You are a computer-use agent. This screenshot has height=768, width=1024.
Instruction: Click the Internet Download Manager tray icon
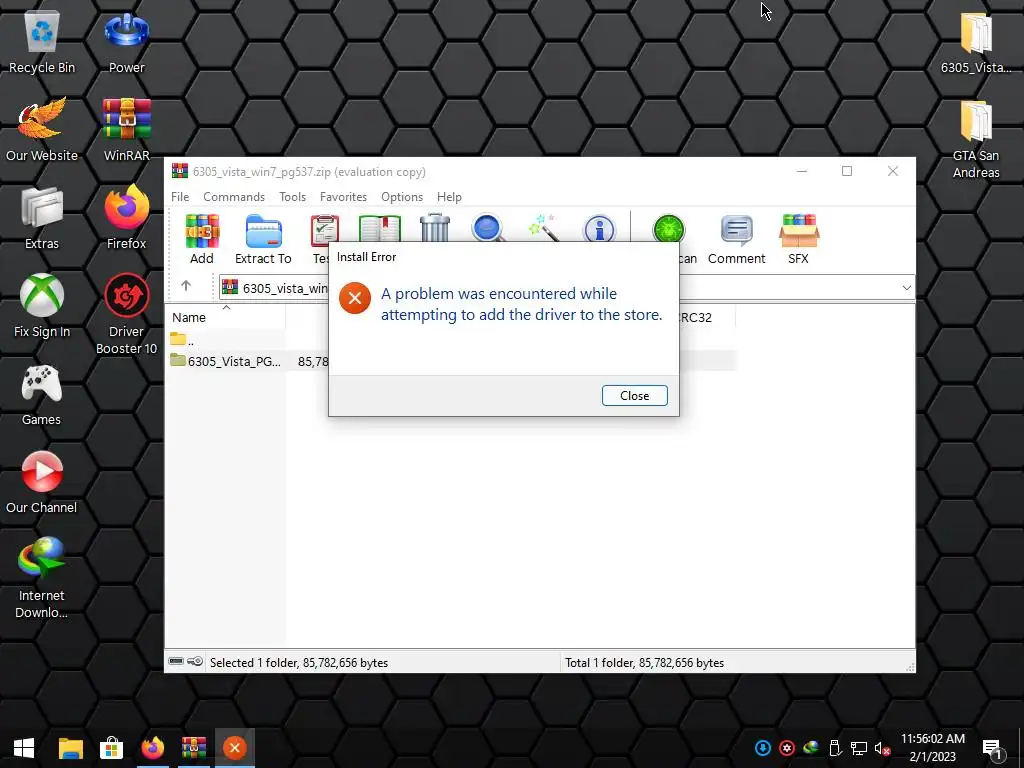(x=811, y=748)
